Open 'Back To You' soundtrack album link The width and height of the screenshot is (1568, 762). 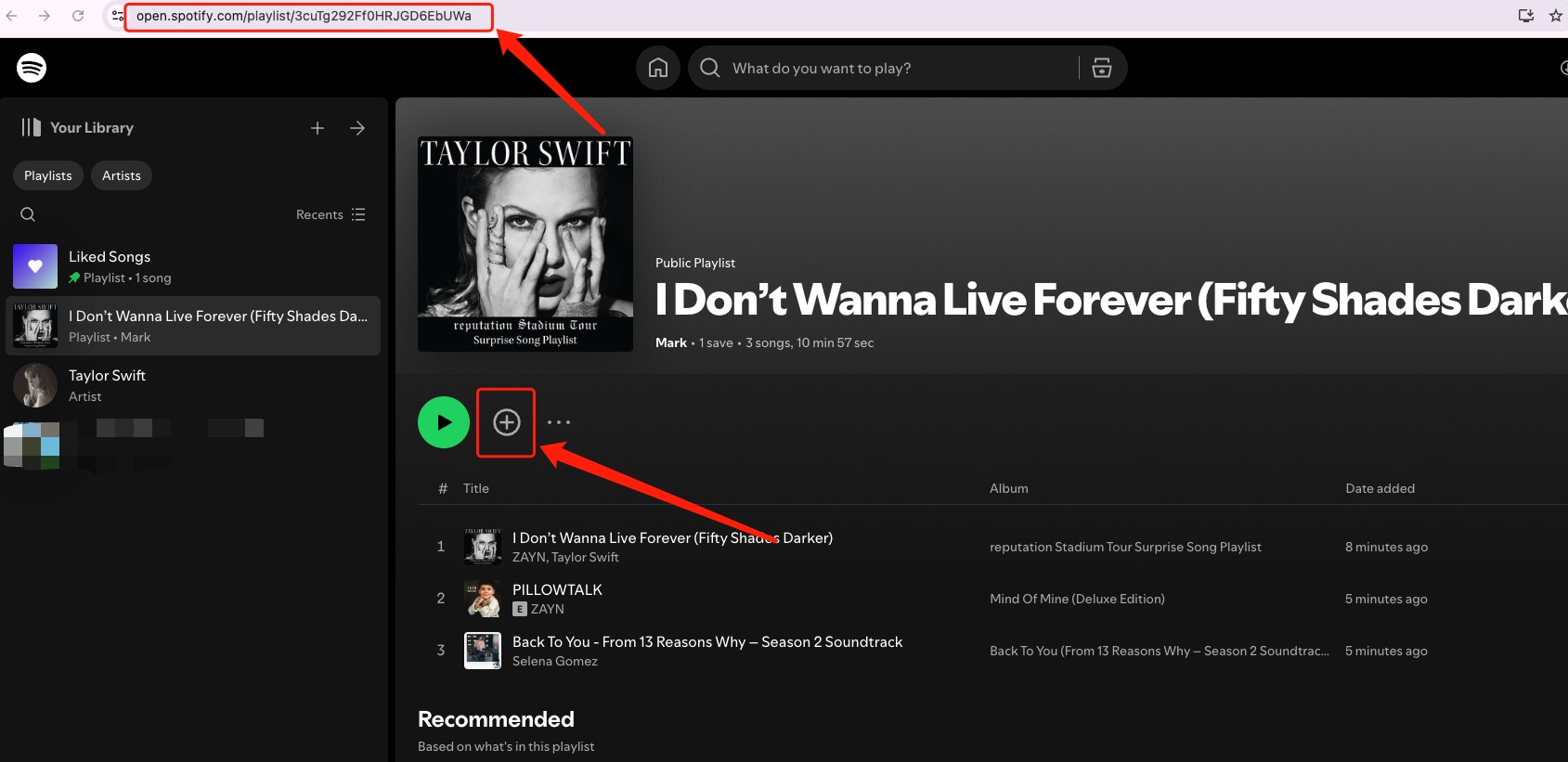(1160, 651)
